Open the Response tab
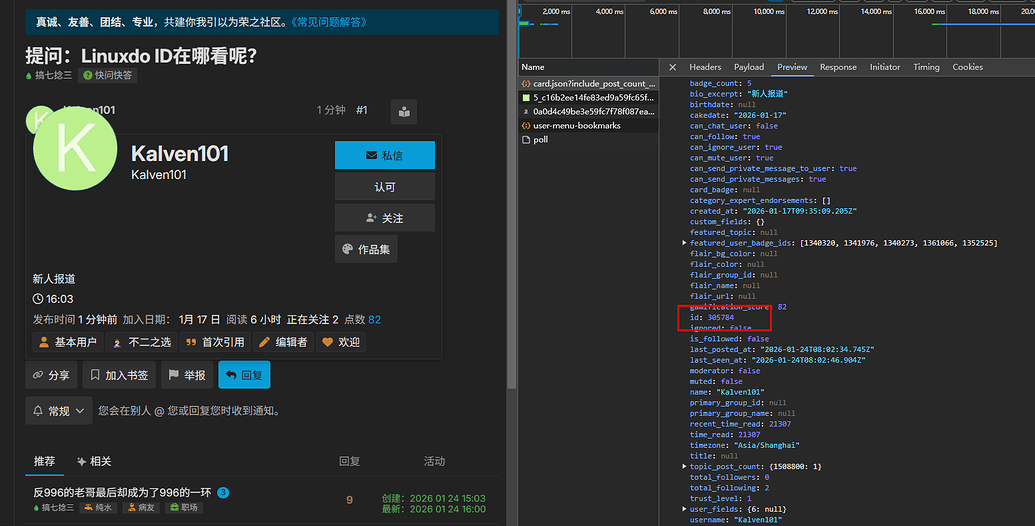This screenshot has height=526, width=1035. (838, 67)
